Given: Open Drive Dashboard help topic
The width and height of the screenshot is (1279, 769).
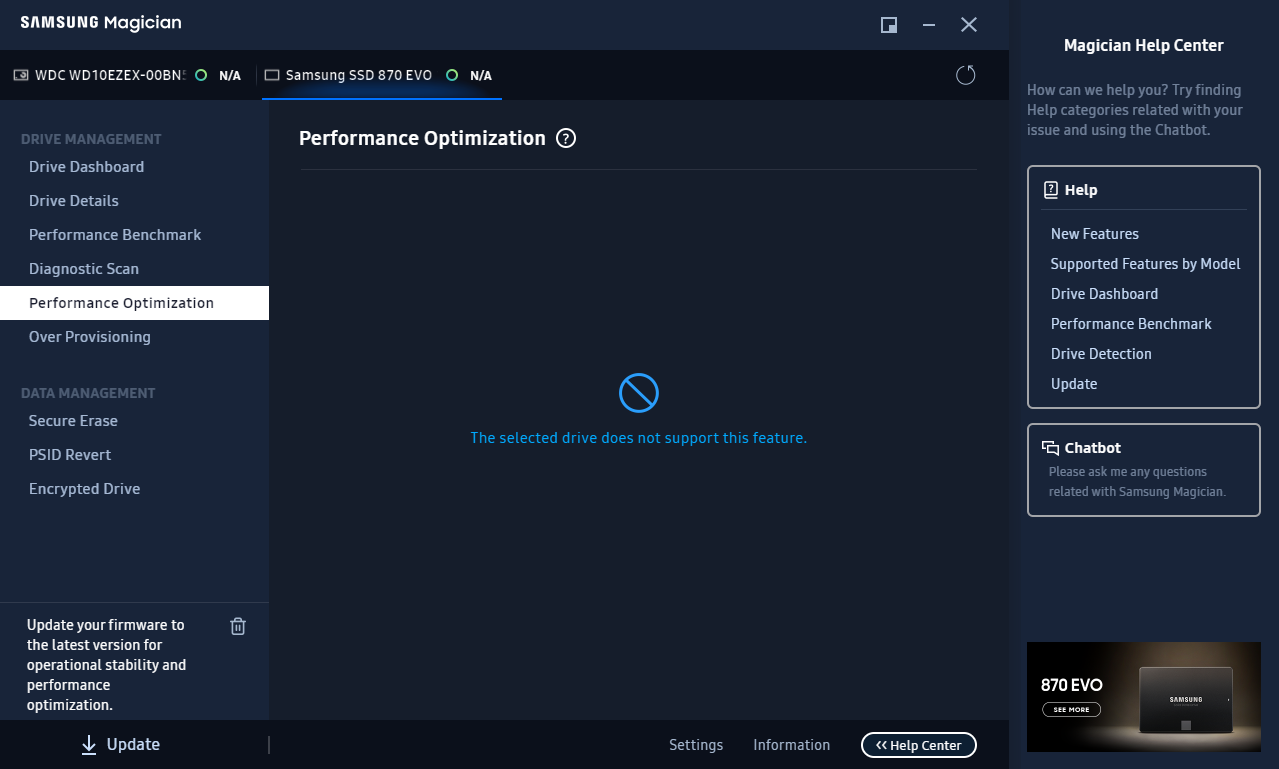Looking at the screenshot, I should point(1104,294).
